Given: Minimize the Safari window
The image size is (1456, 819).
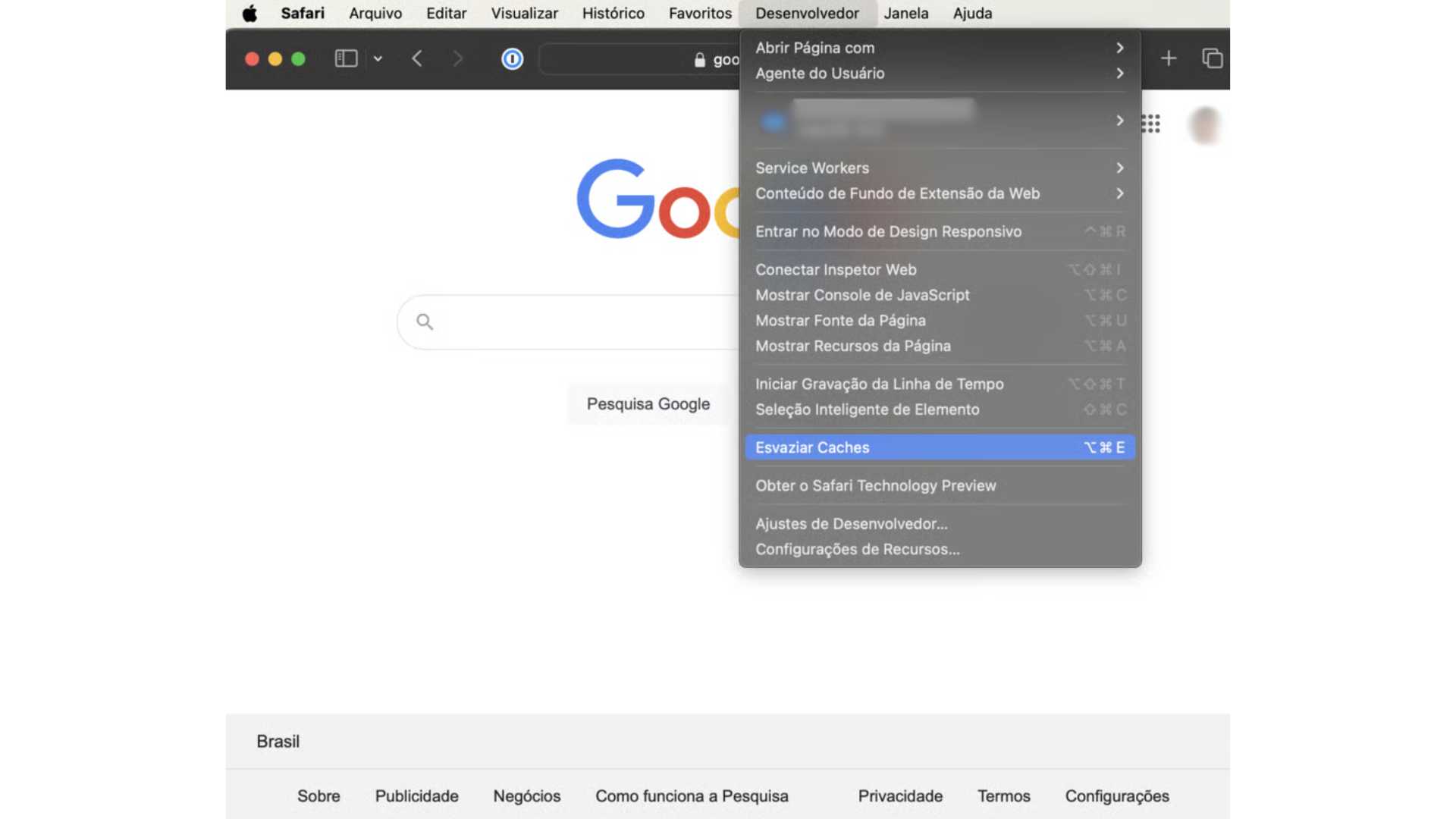Looking at the screenshot, I should 275,58.
